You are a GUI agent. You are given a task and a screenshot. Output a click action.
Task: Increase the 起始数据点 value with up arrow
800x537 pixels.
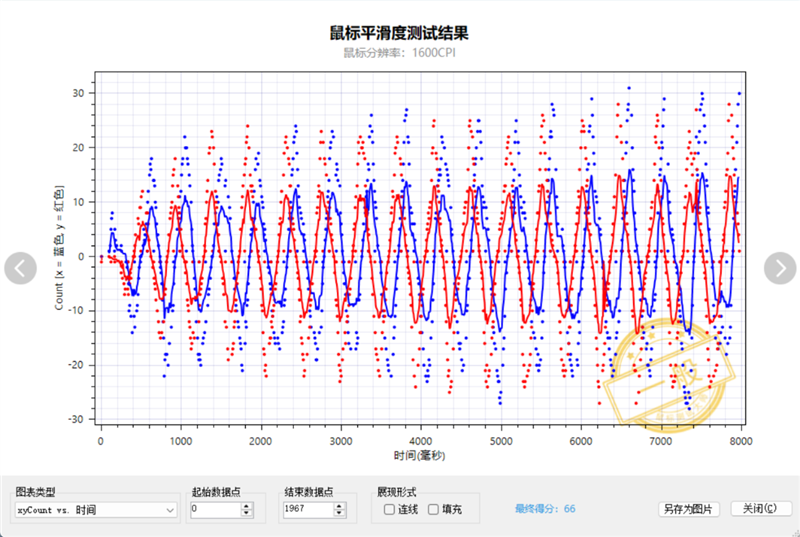click(247, 506)
